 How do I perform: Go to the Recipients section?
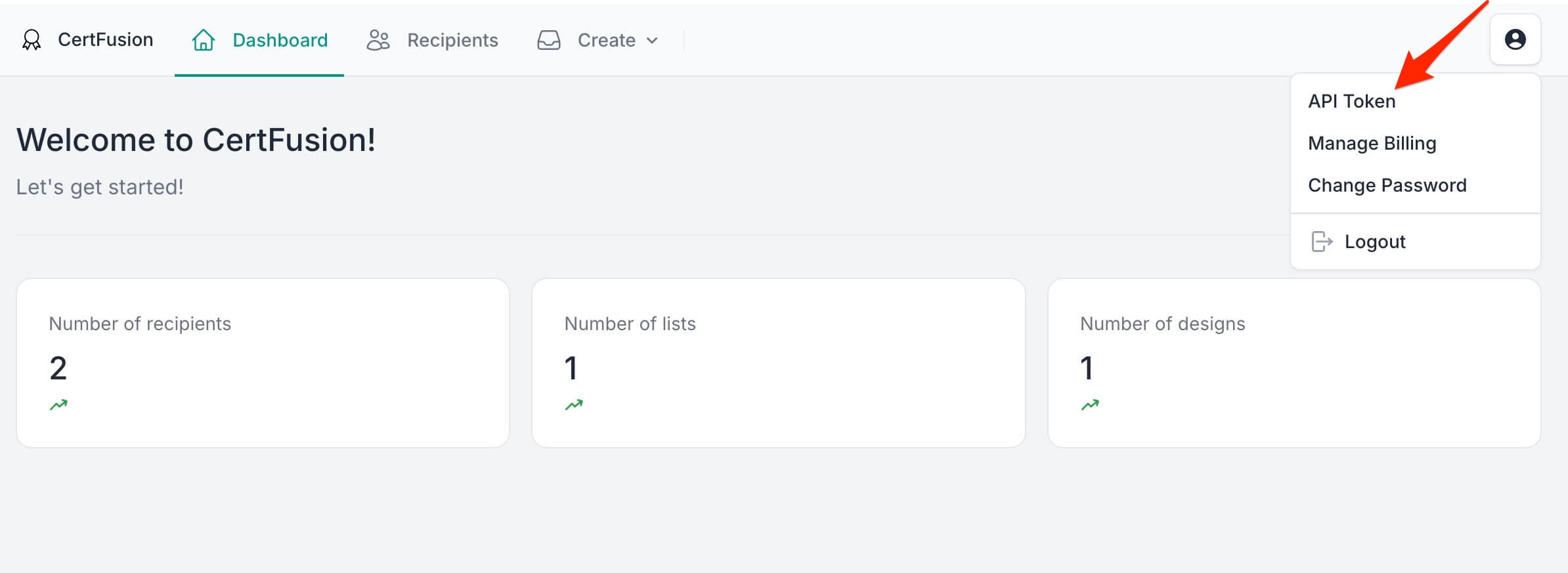click(x=452, y=40)
